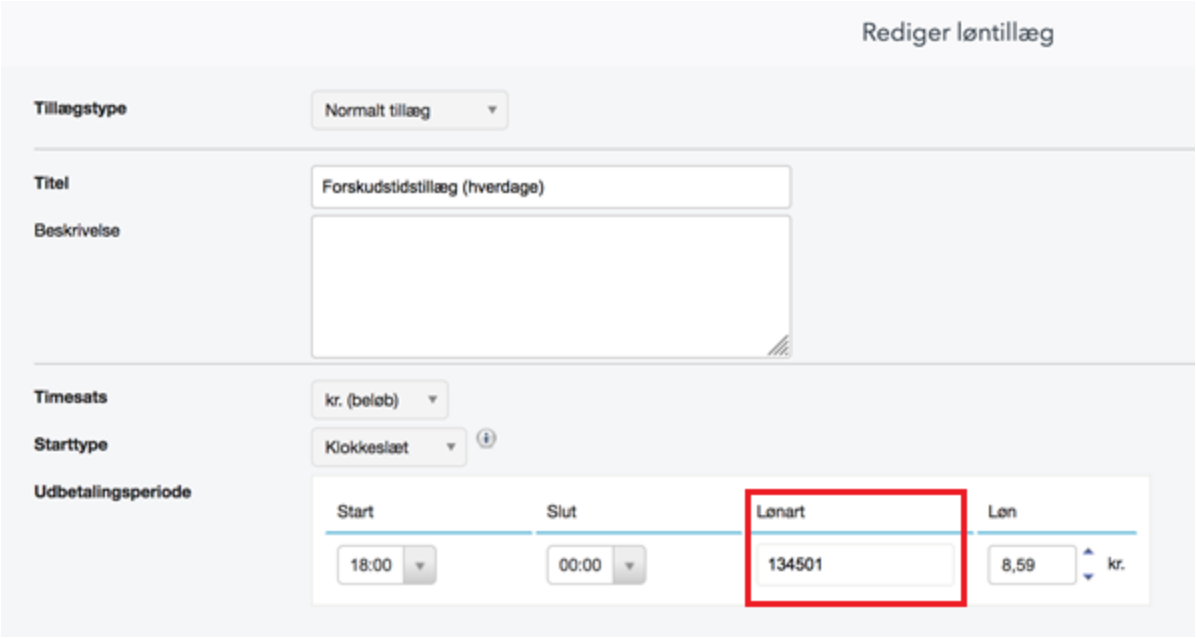Click the Slut column header
The width and height of the screenshot is (1196, 638).
point(561,512)
